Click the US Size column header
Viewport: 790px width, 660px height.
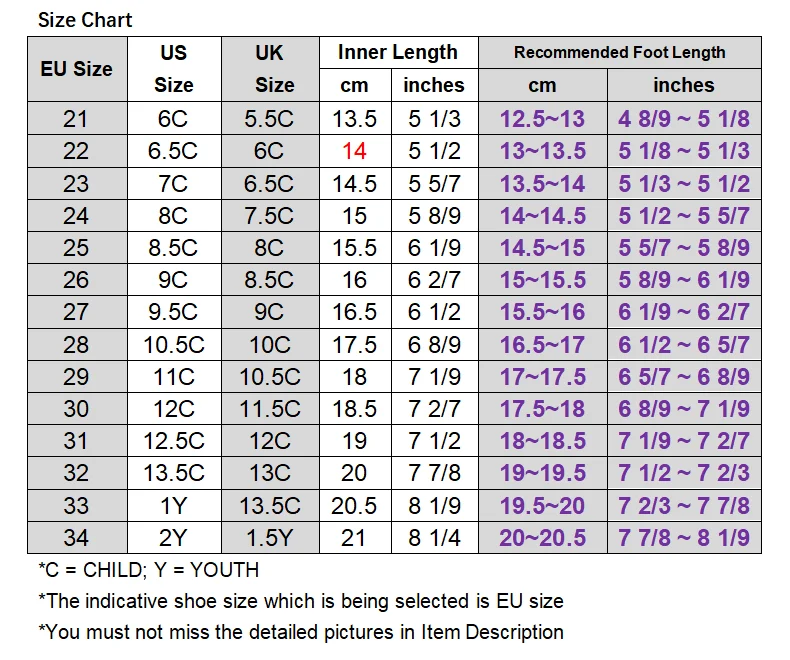173,69
